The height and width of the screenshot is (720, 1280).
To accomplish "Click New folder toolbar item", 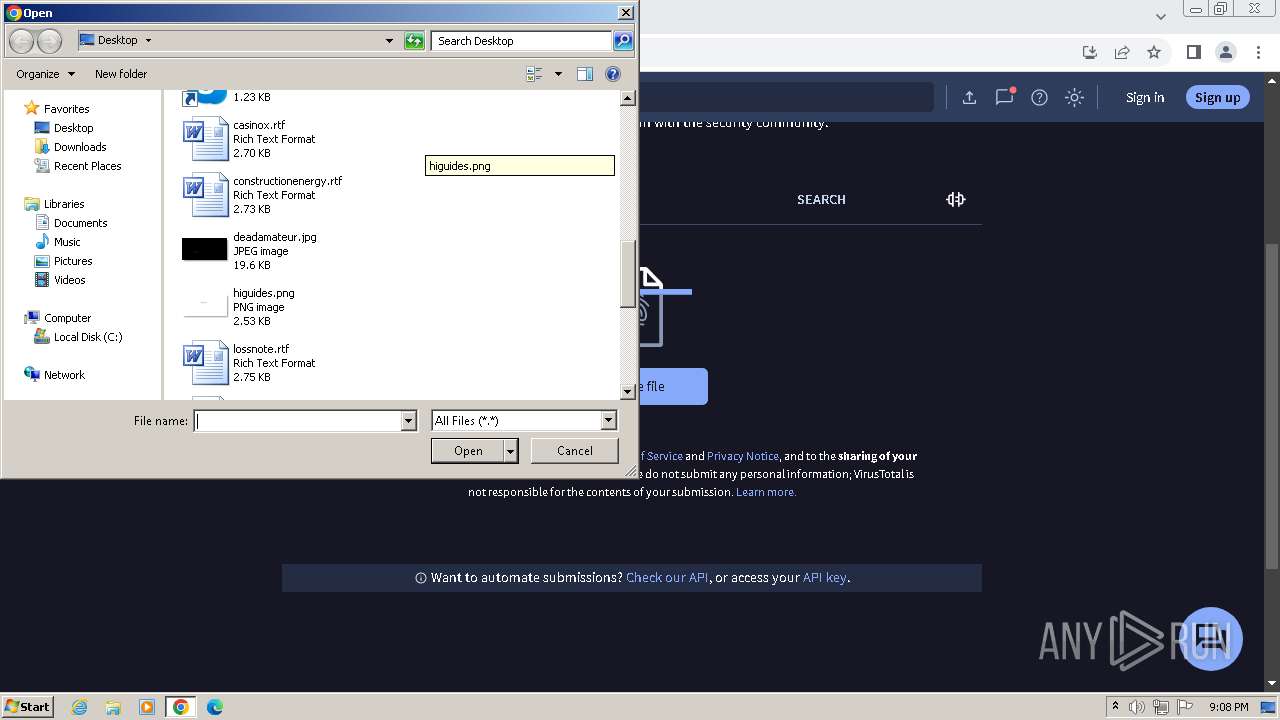I will coord(121,74).
